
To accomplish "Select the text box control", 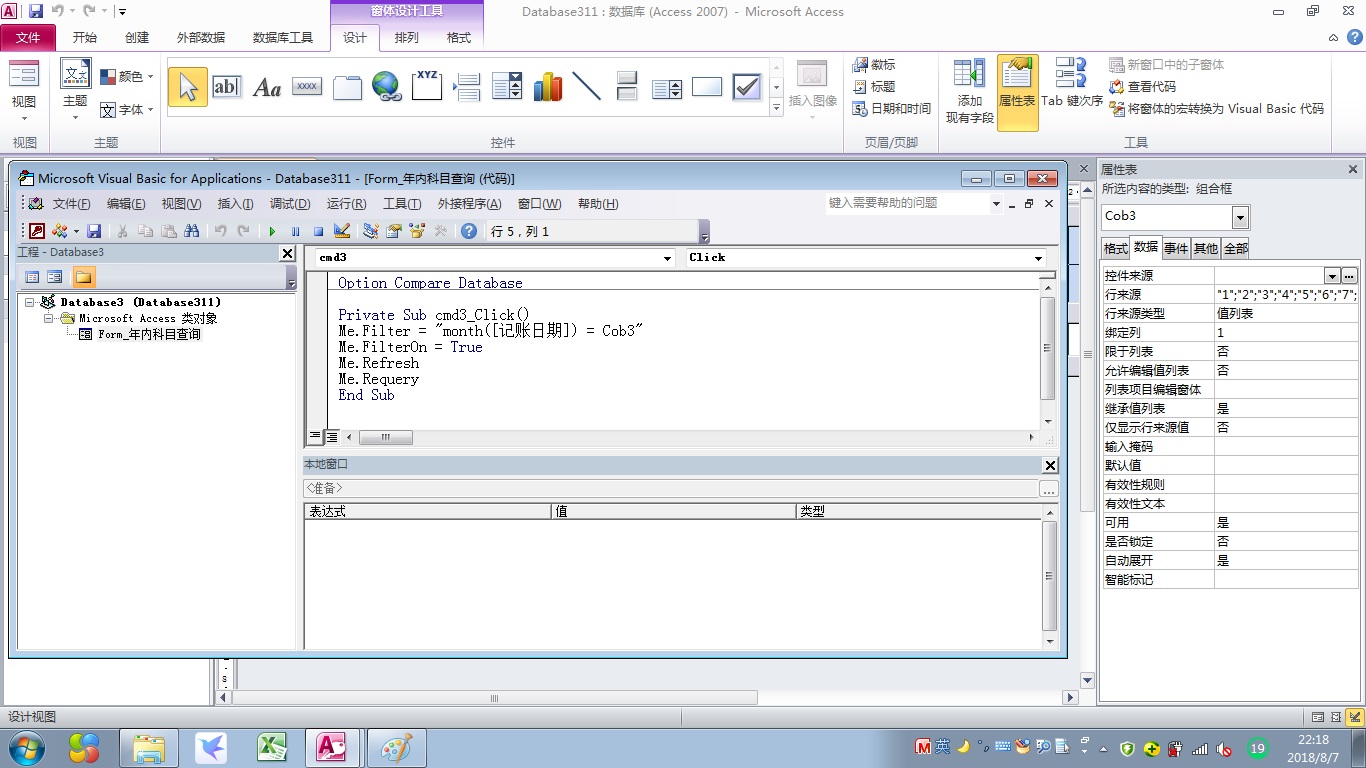I will tap(227, 87).
